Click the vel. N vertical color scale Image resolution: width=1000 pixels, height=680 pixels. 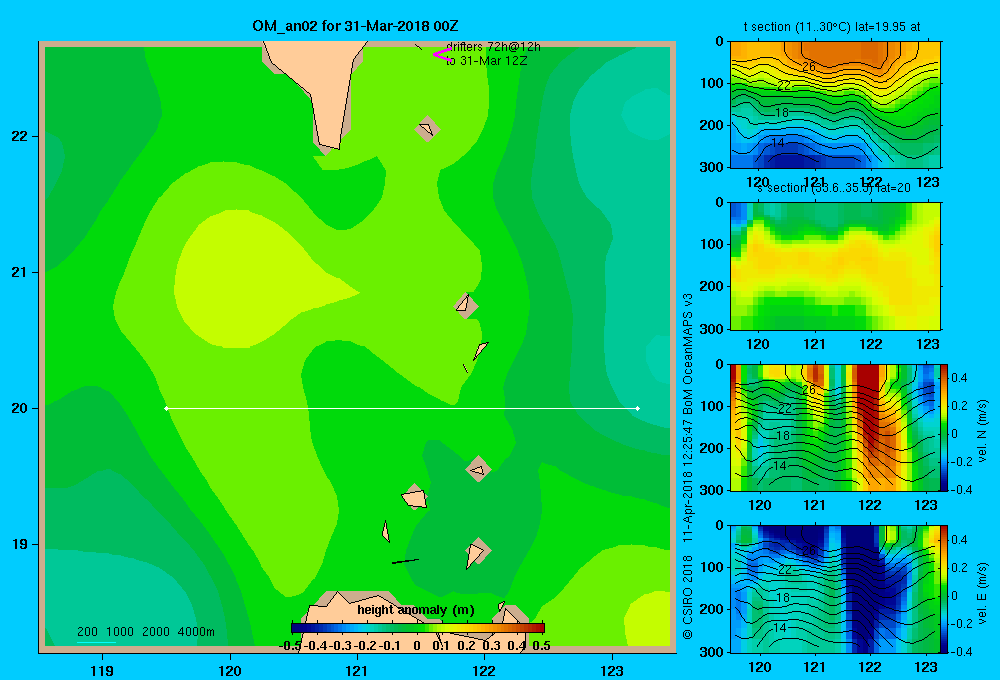coord(944,427)
